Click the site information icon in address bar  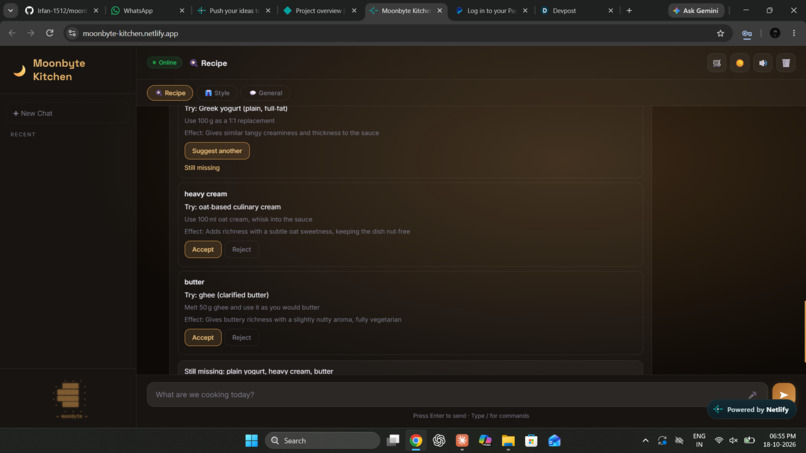(72, 33)
